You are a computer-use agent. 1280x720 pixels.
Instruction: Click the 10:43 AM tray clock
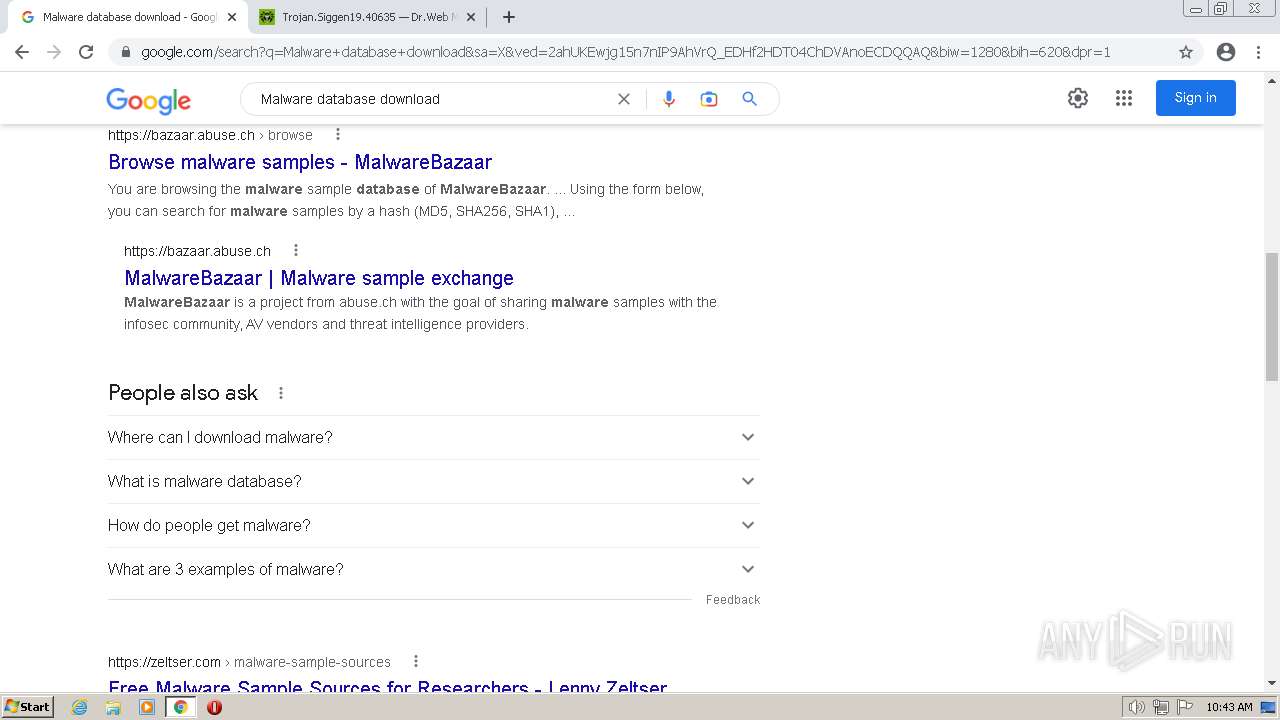(1229, 707)
